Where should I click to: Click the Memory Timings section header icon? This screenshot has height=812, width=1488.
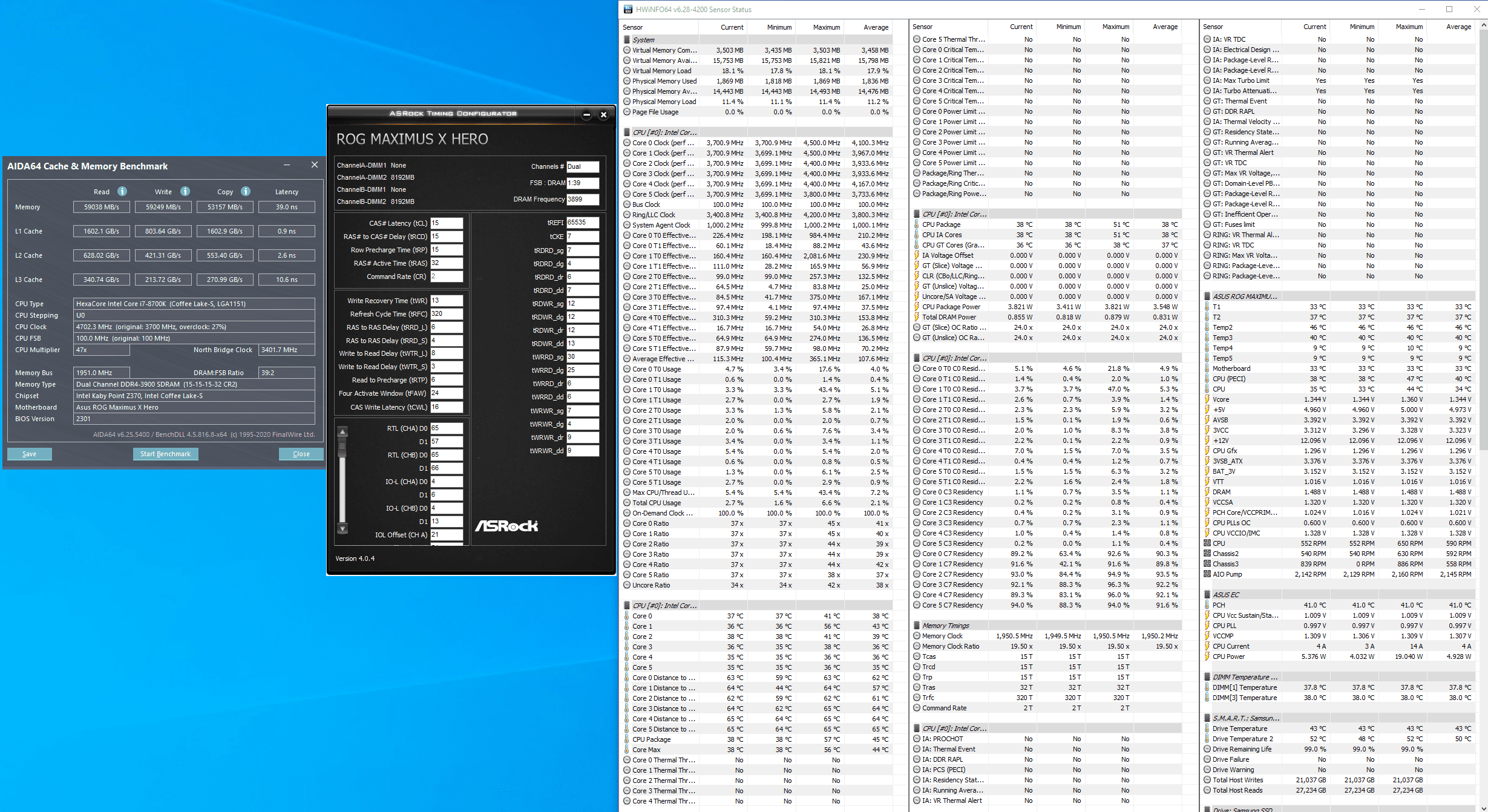click(x=917, y=626)
